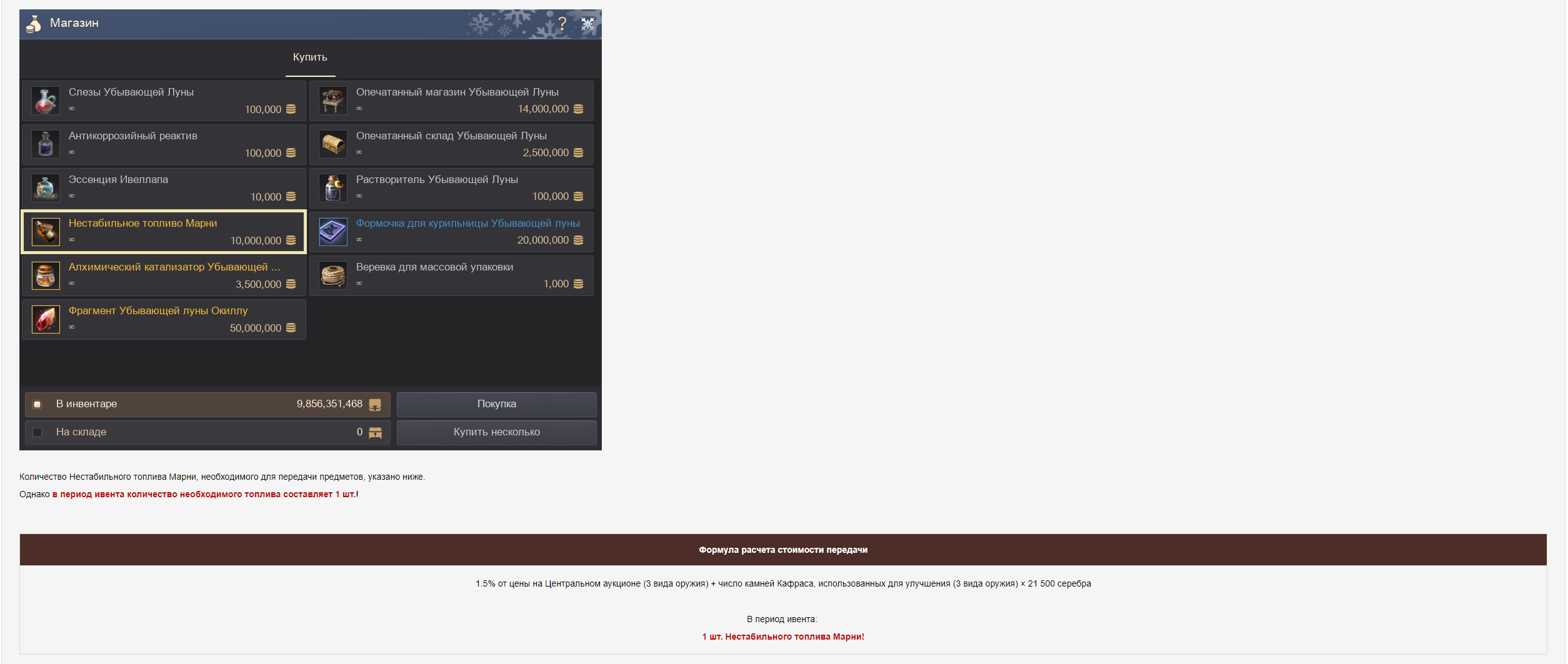
Task: Click the В инвентаре label
Action: [86, 404]
